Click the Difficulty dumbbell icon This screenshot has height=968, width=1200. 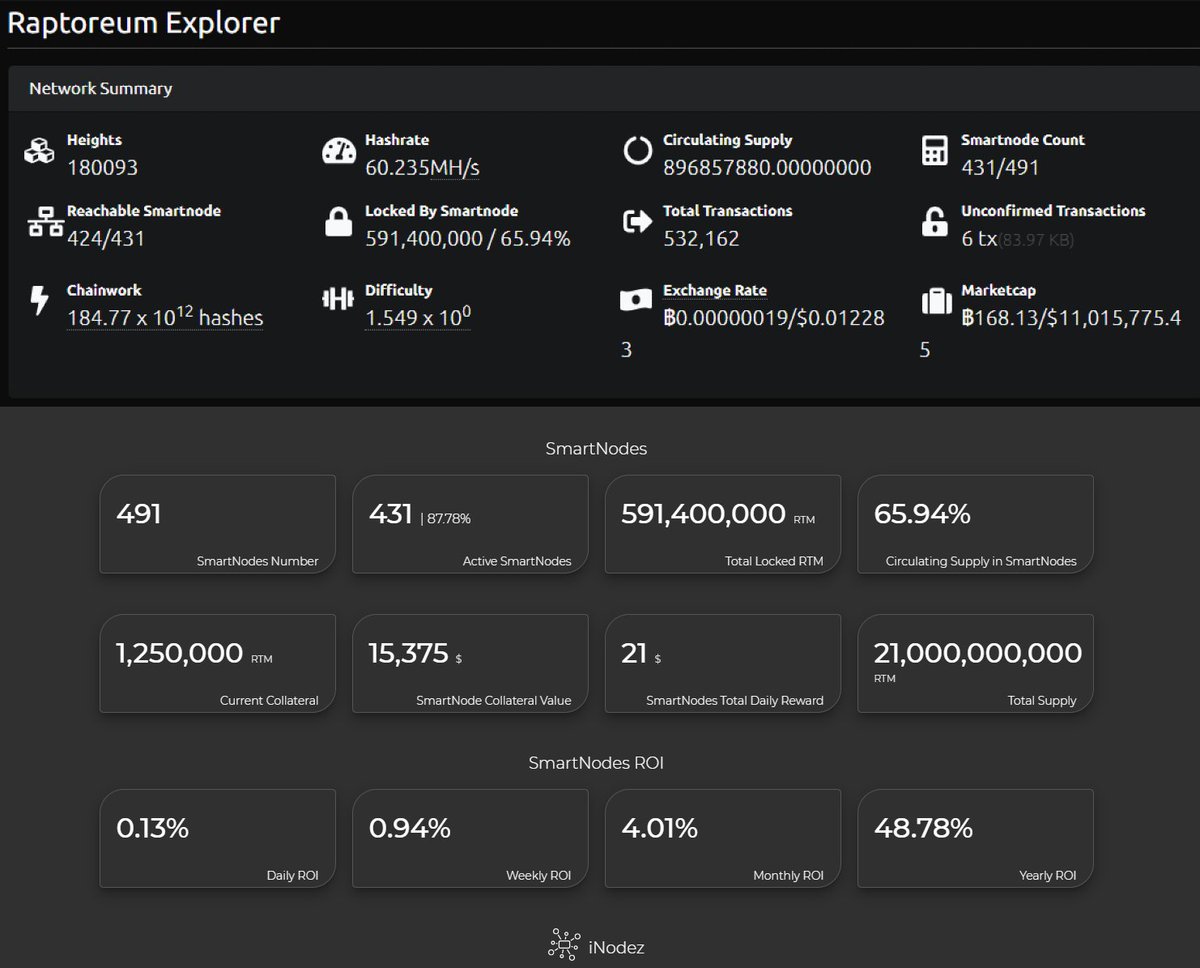tap(338, 299)
